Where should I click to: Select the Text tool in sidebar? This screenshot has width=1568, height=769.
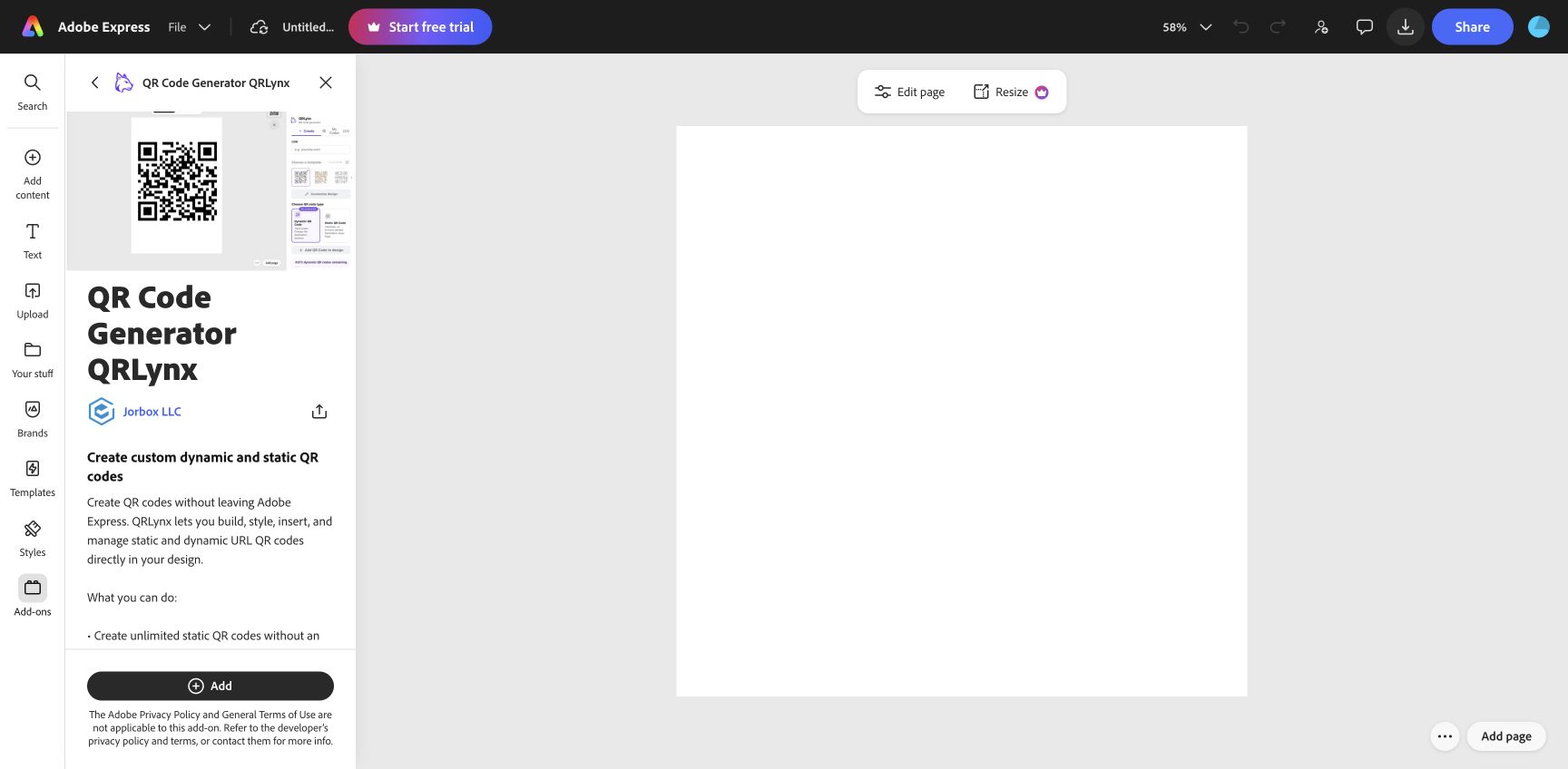tap(33, 241)
